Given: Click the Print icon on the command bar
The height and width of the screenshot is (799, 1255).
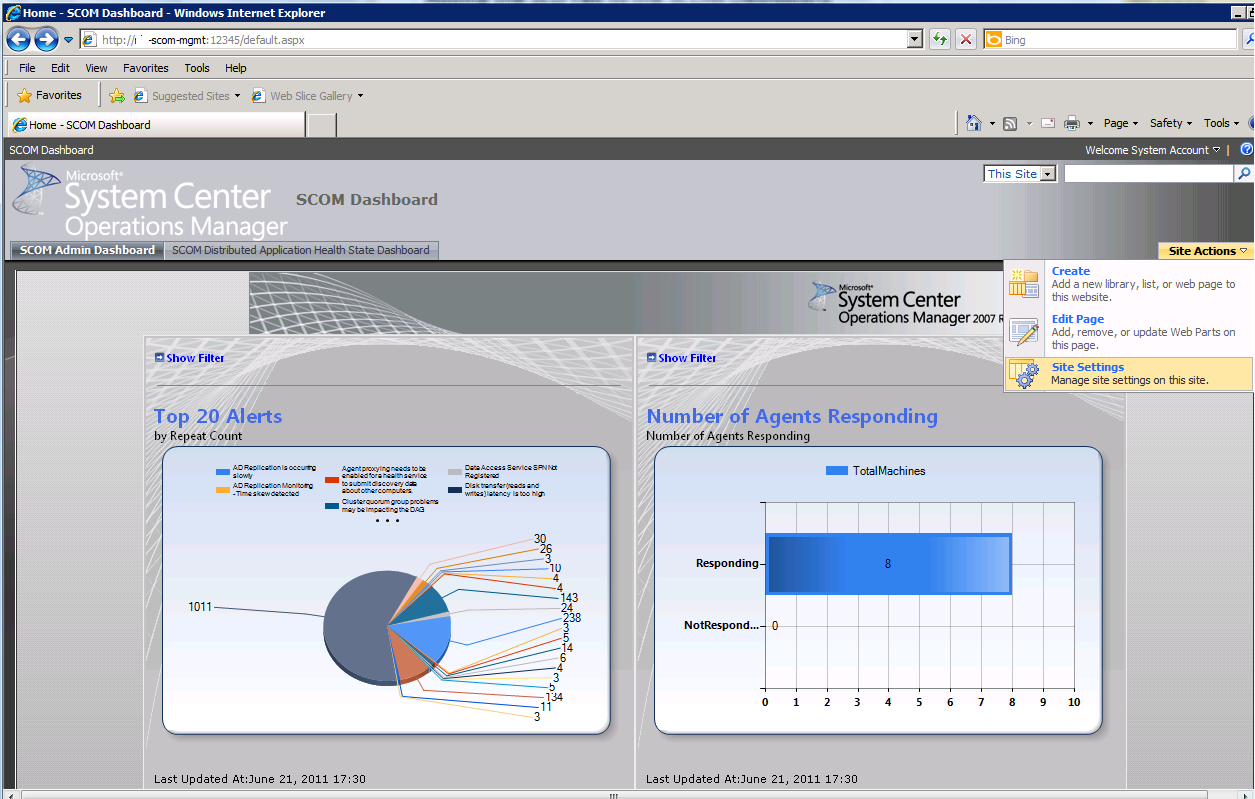Looking at the screenshot, I should 1071,122.
